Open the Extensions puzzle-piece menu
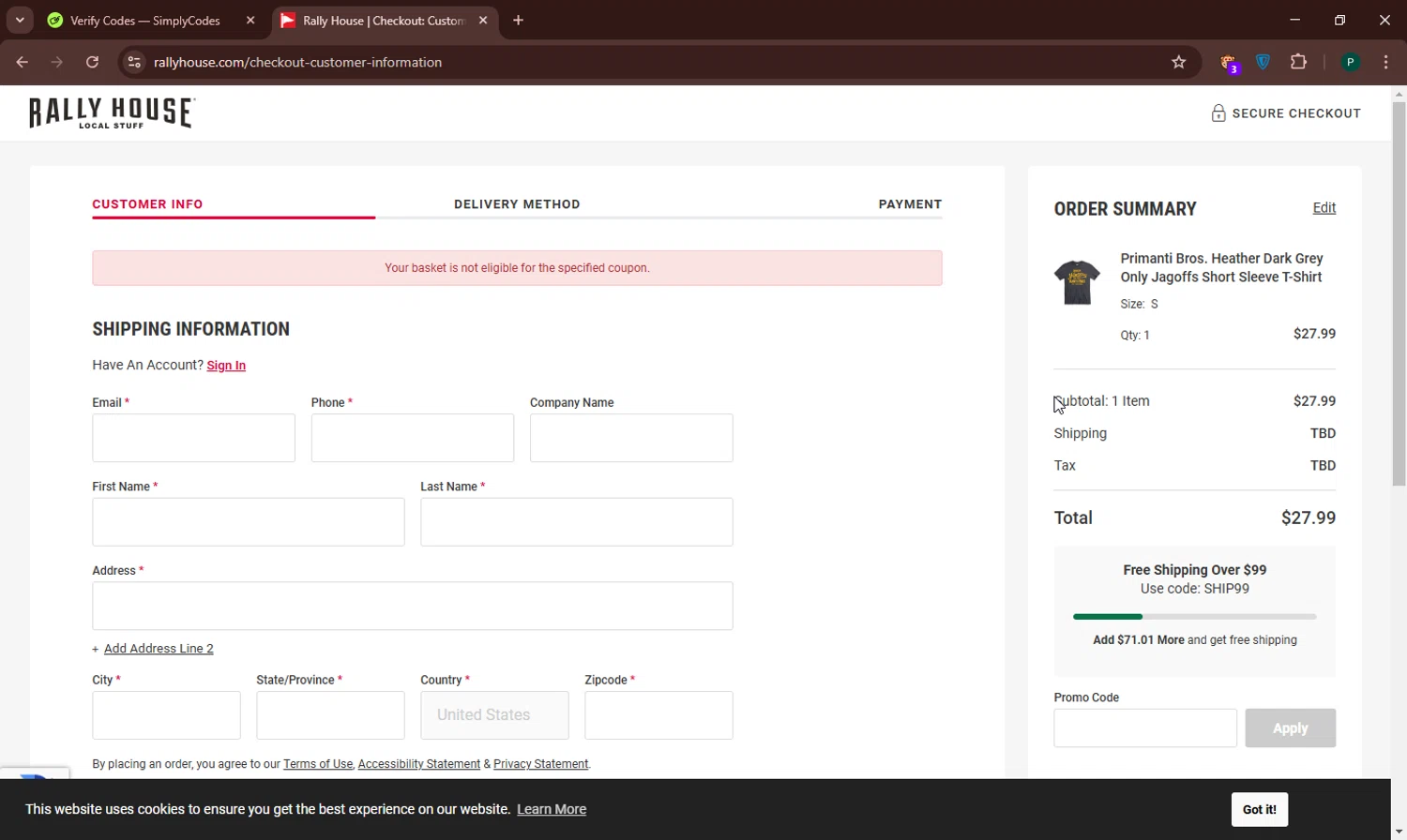1407x840 pixels. [1298, 62]
